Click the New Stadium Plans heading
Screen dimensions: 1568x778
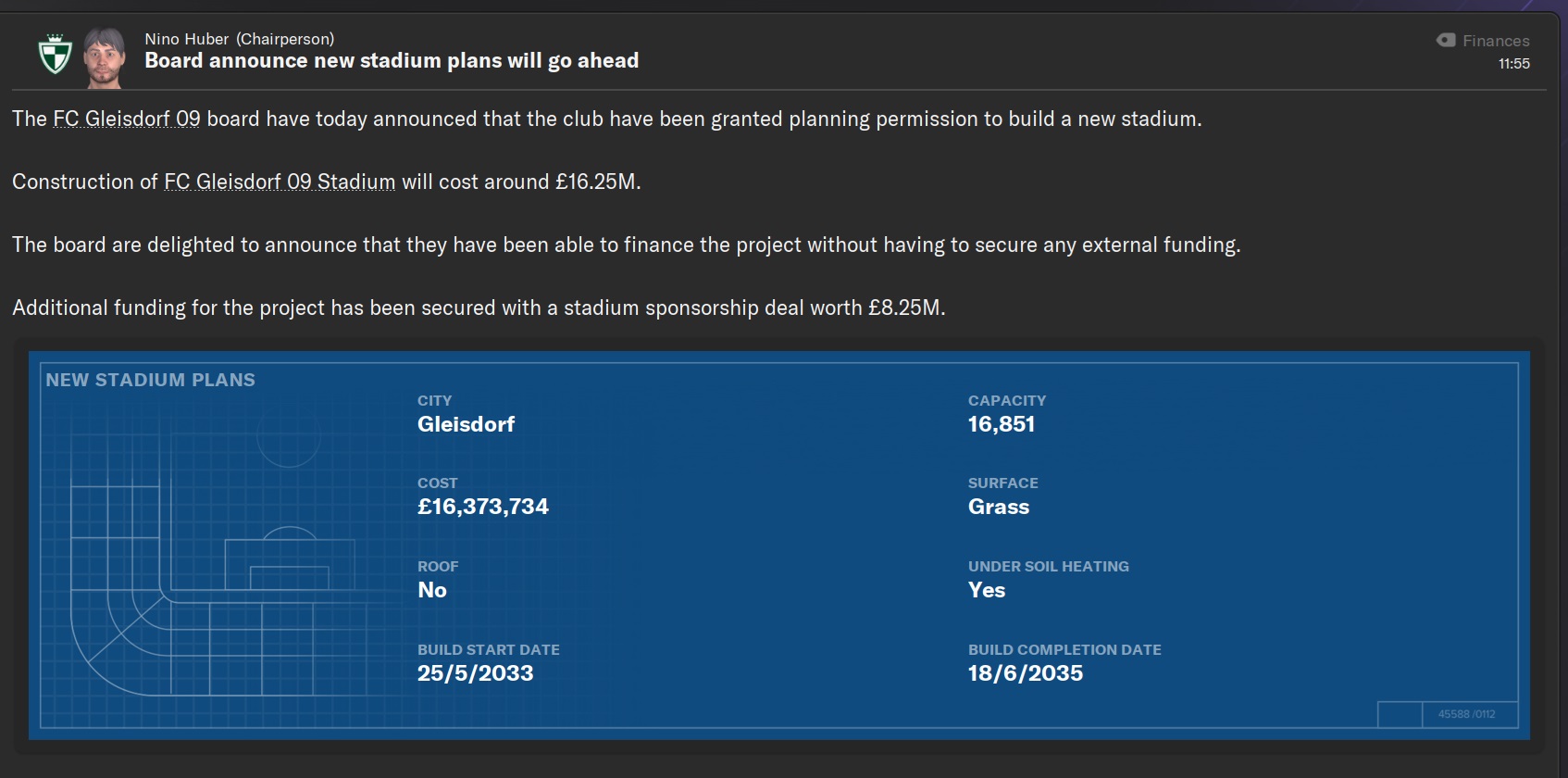coord(150,380)
